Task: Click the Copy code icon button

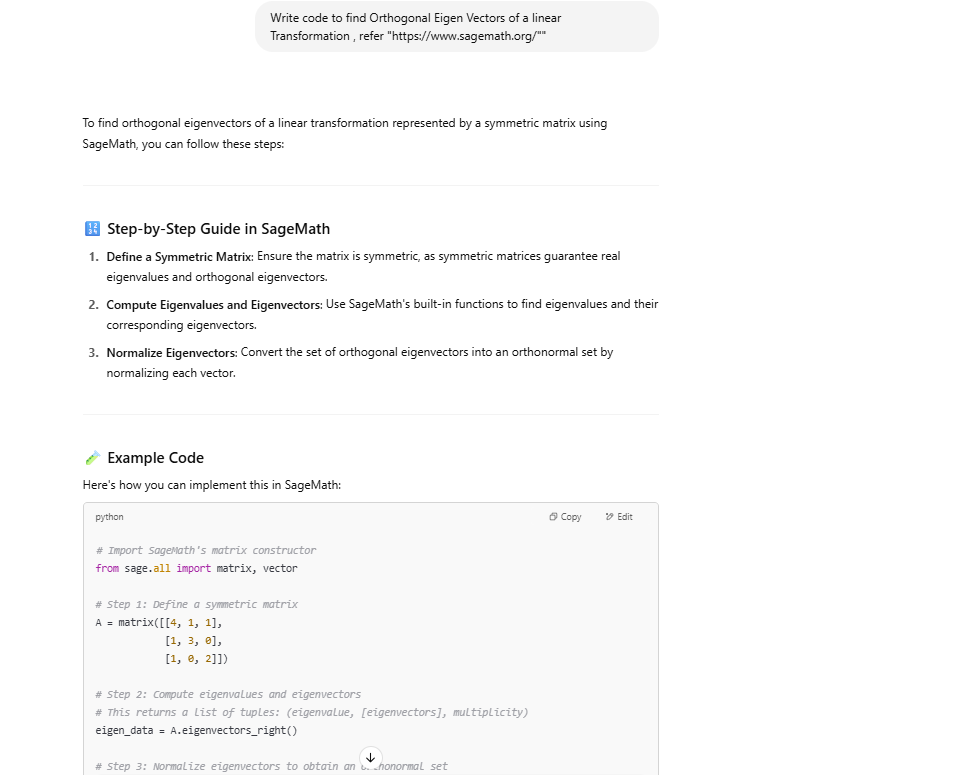Action: (x=565, y=517)
